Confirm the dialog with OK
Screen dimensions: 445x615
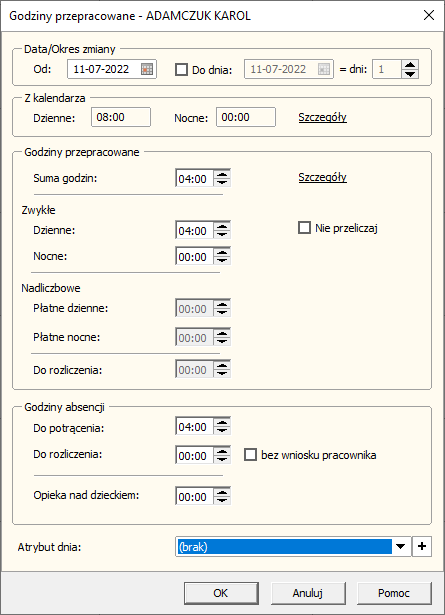221,593
